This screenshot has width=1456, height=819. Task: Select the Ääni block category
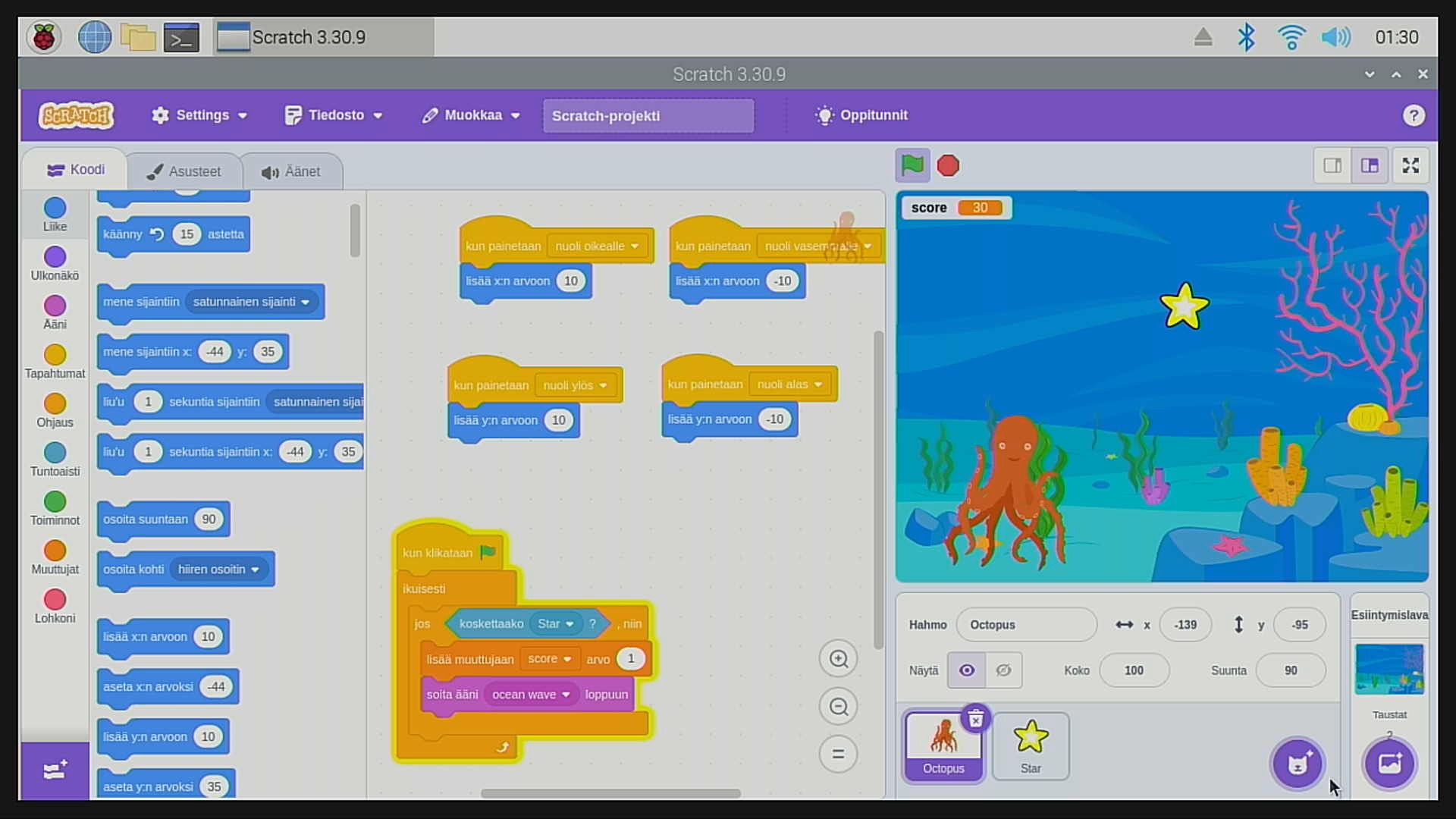click(x=55, y=312)
